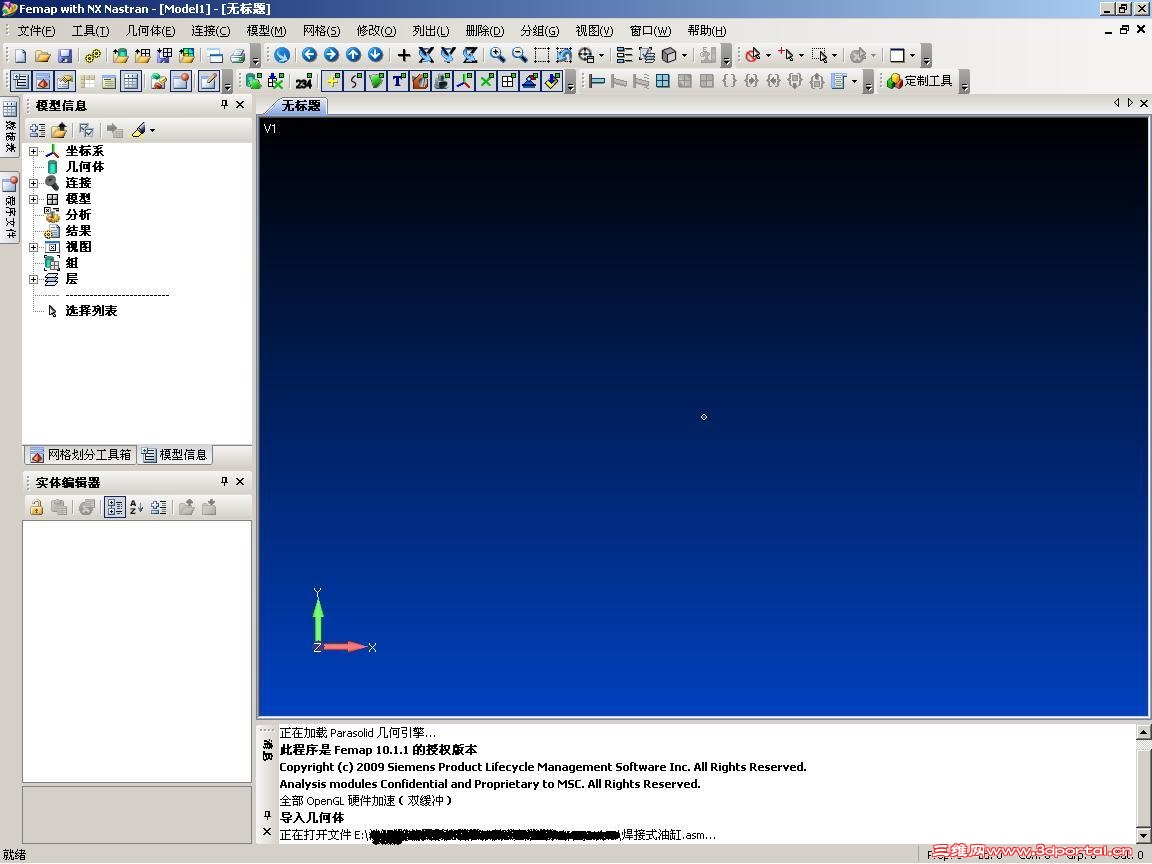The width and height of the screenshot is (1152, 864).
Task: Toggle the yellow plus node visibility button
Action: (x=331, y=81)
